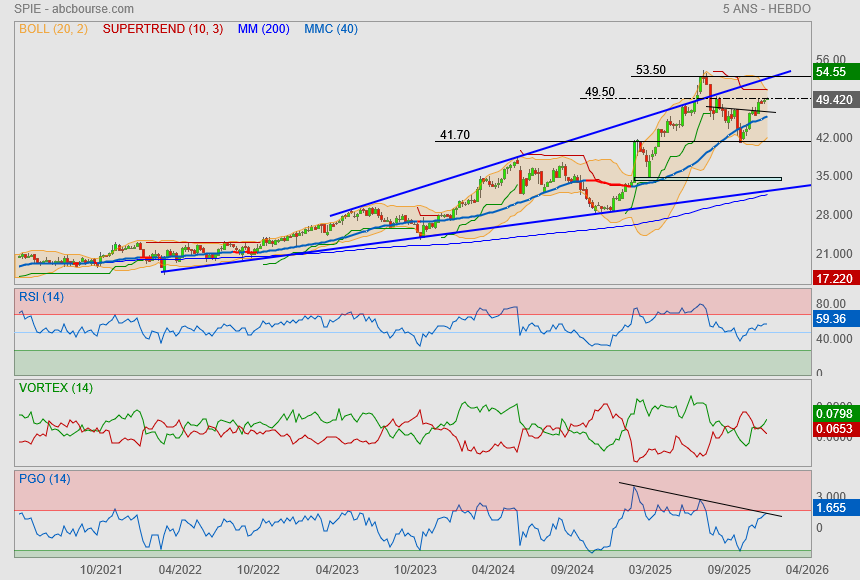Click the grey 49.420 current price tag
This screenshot has width=860, height=580.
(x=834, y=100)
